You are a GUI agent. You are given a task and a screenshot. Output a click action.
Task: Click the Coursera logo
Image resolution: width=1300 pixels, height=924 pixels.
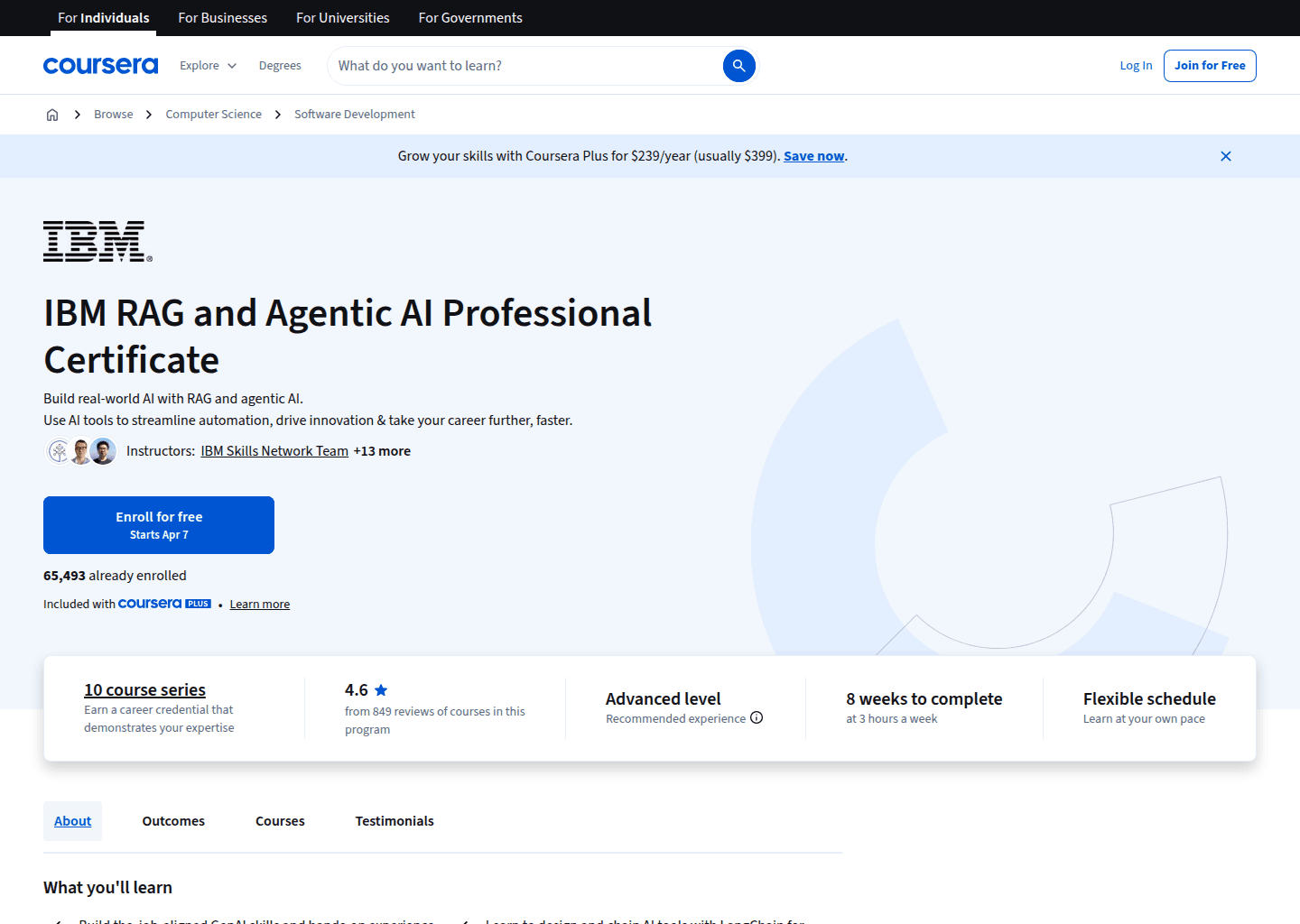click(x=100, y=65)
